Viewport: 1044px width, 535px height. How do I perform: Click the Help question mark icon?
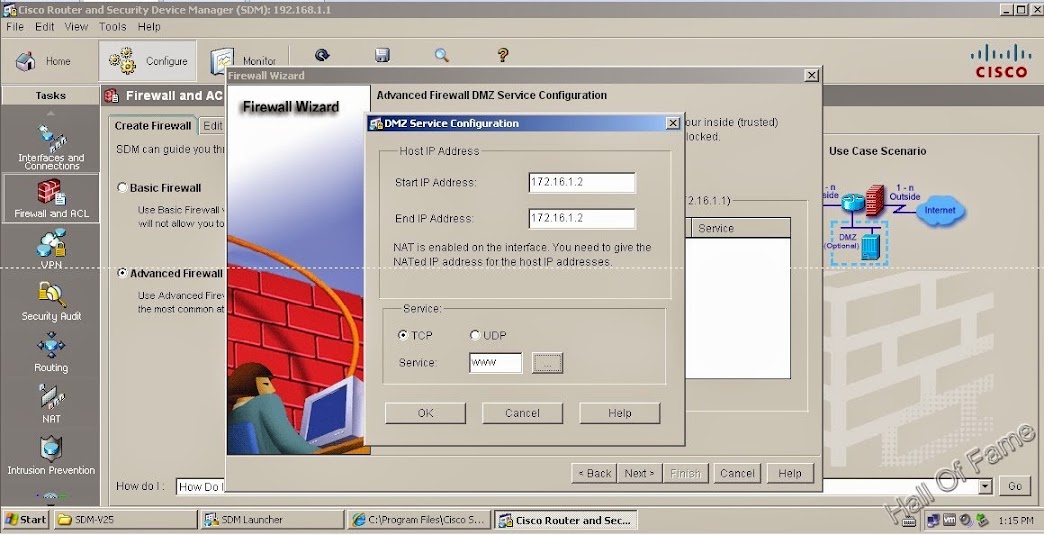[503, 55]
